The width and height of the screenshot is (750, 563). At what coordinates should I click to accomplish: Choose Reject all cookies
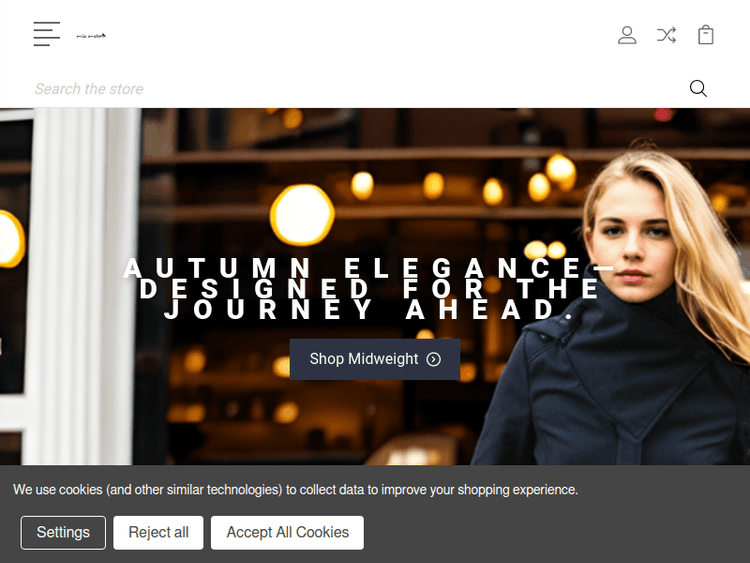(x=158, y=532)
